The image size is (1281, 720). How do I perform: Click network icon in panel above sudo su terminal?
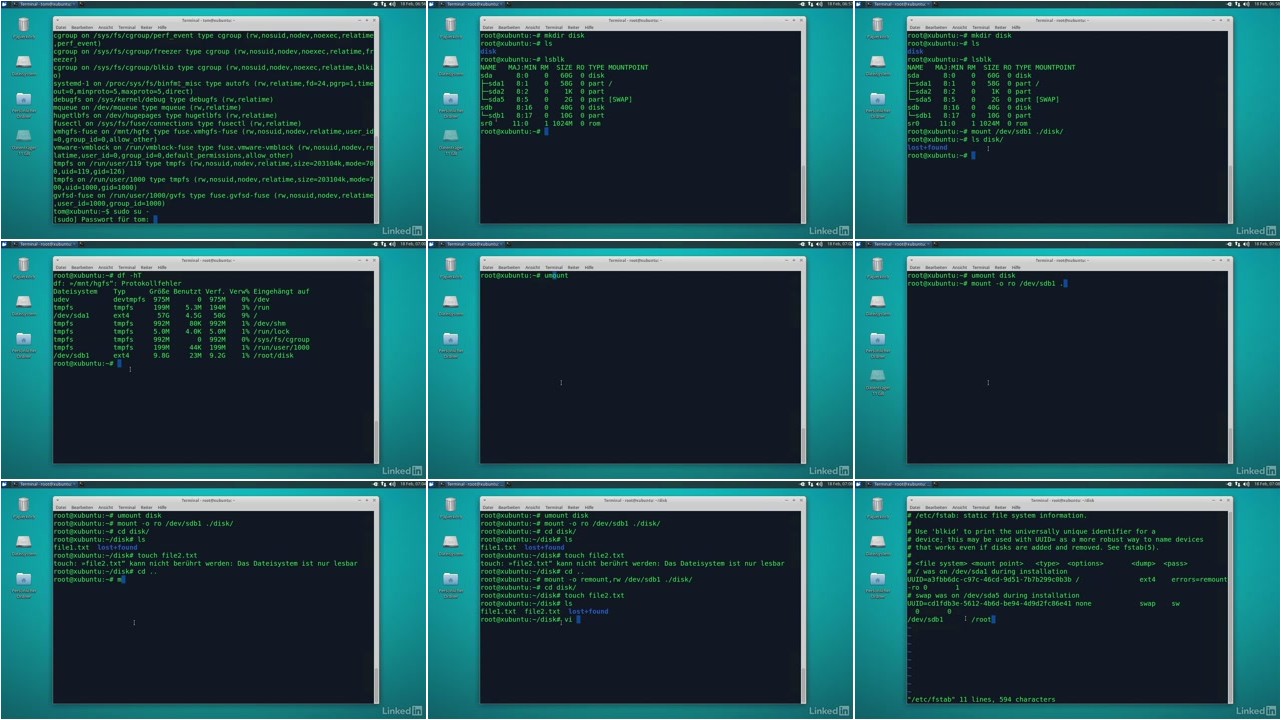tap(386, 4)
